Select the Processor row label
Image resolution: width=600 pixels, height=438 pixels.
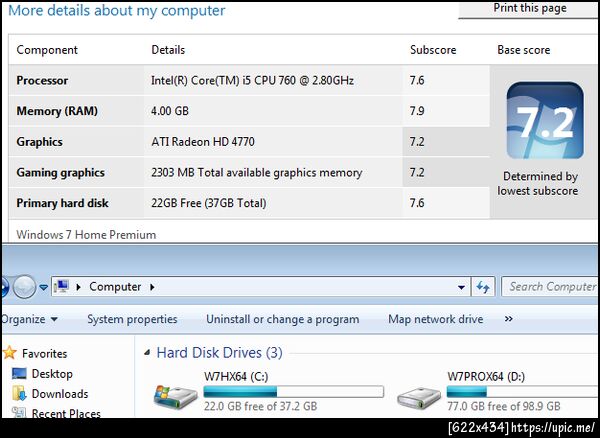pos(42,80)
